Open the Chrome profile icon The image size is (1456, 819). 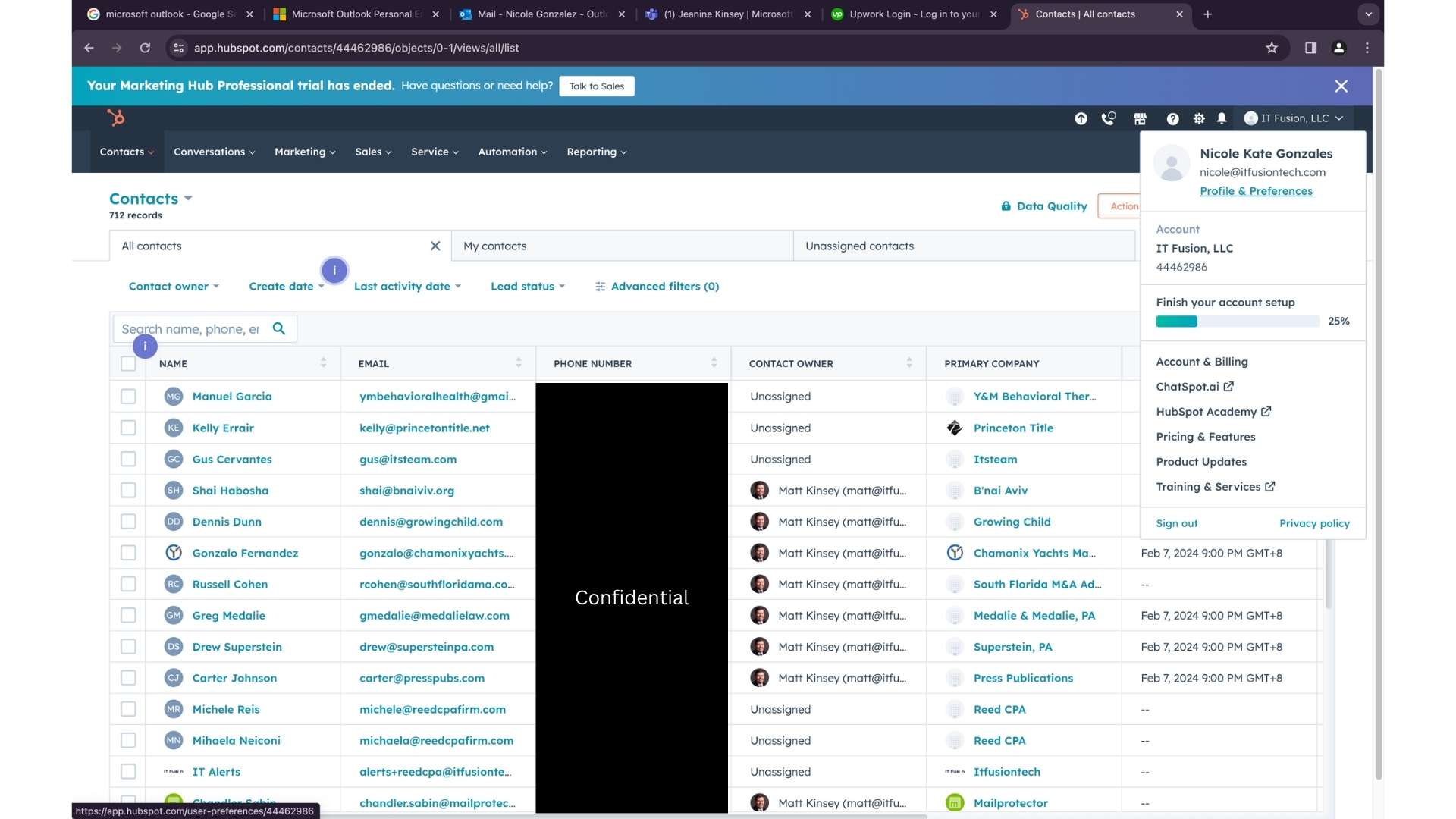point(1339,48)
